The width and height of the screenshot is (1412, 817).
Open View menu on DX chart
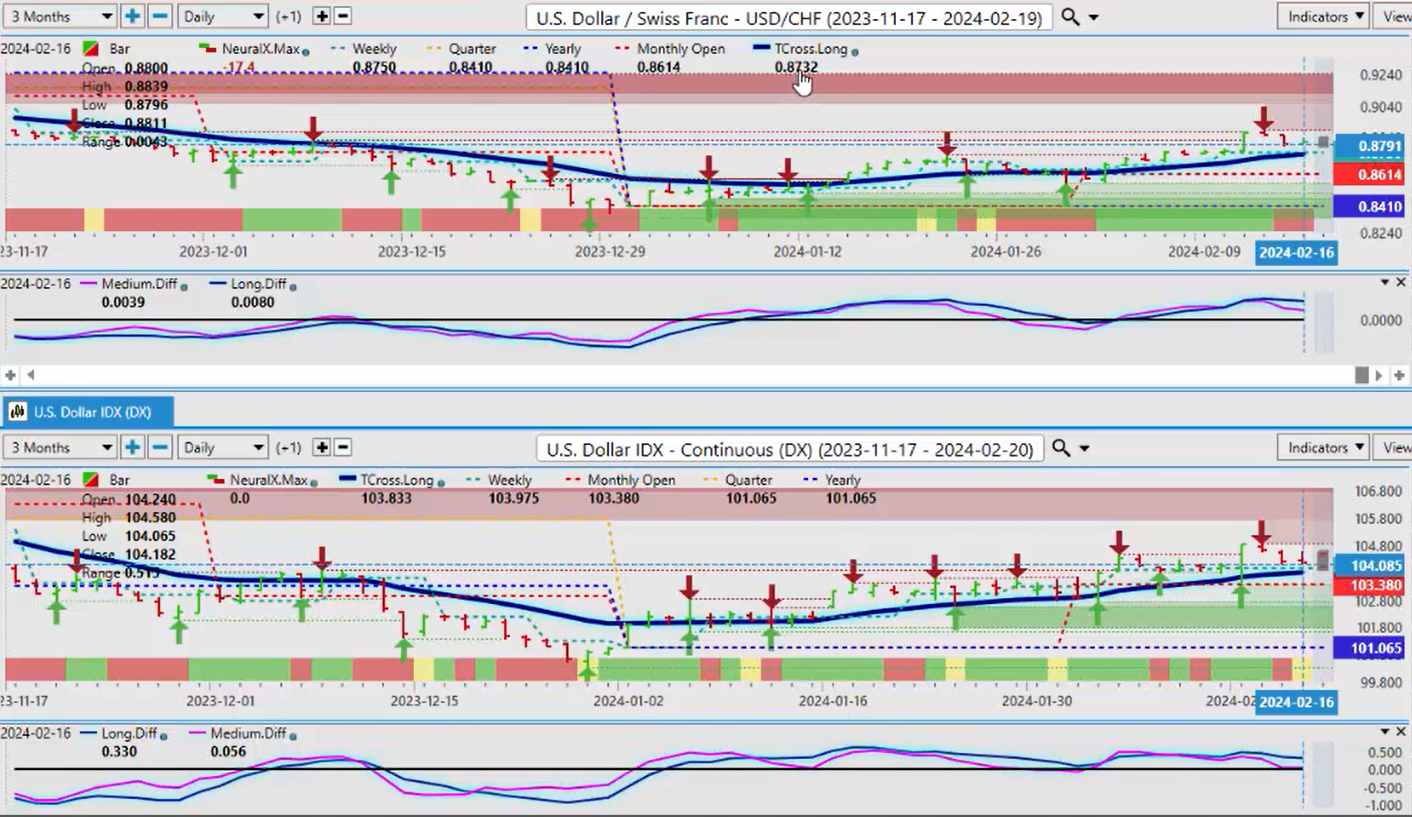(x=1395, y=447)
